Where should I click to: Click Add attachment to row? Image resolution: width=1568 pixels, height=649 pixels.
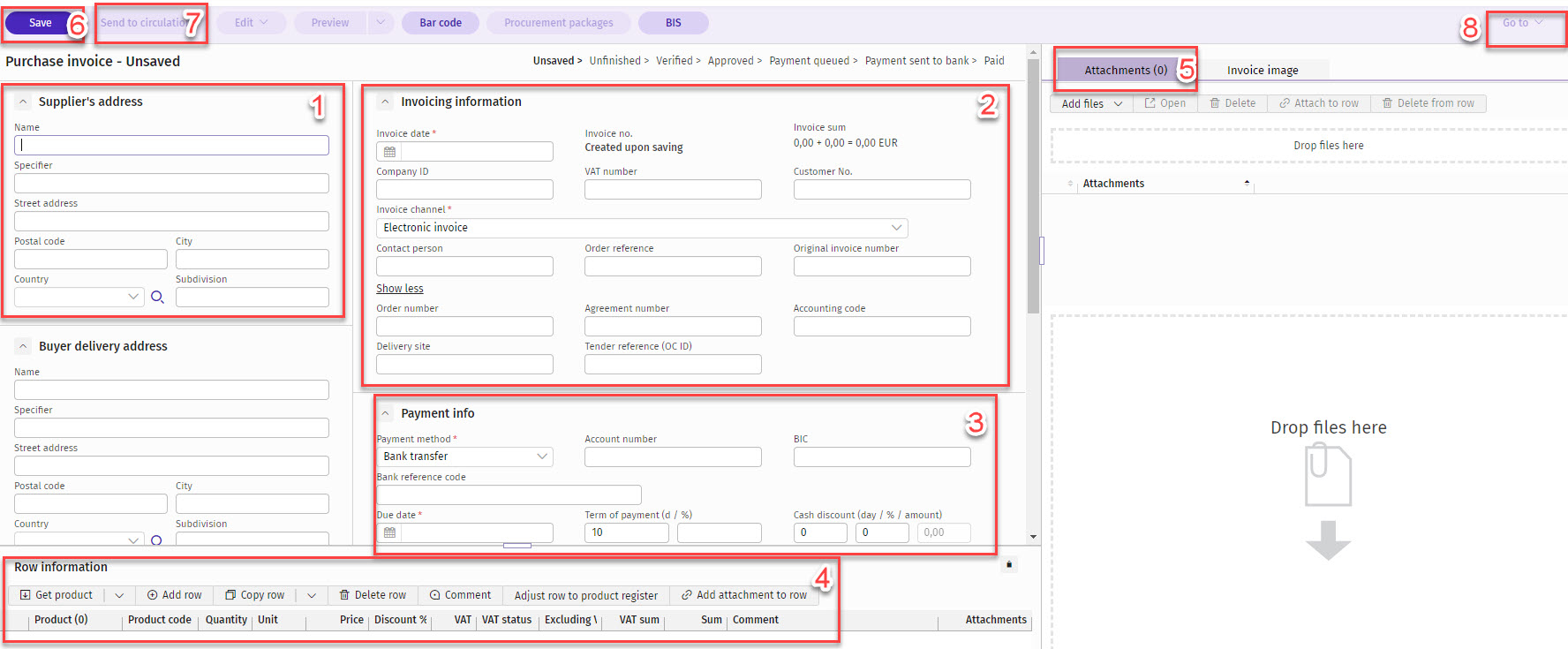743,595
